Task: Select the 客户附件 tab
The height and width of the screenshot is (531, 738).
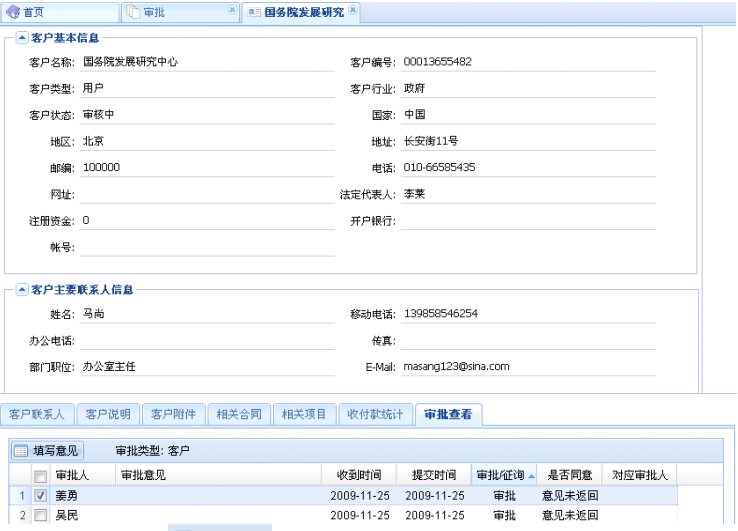Action: (174, 414)
